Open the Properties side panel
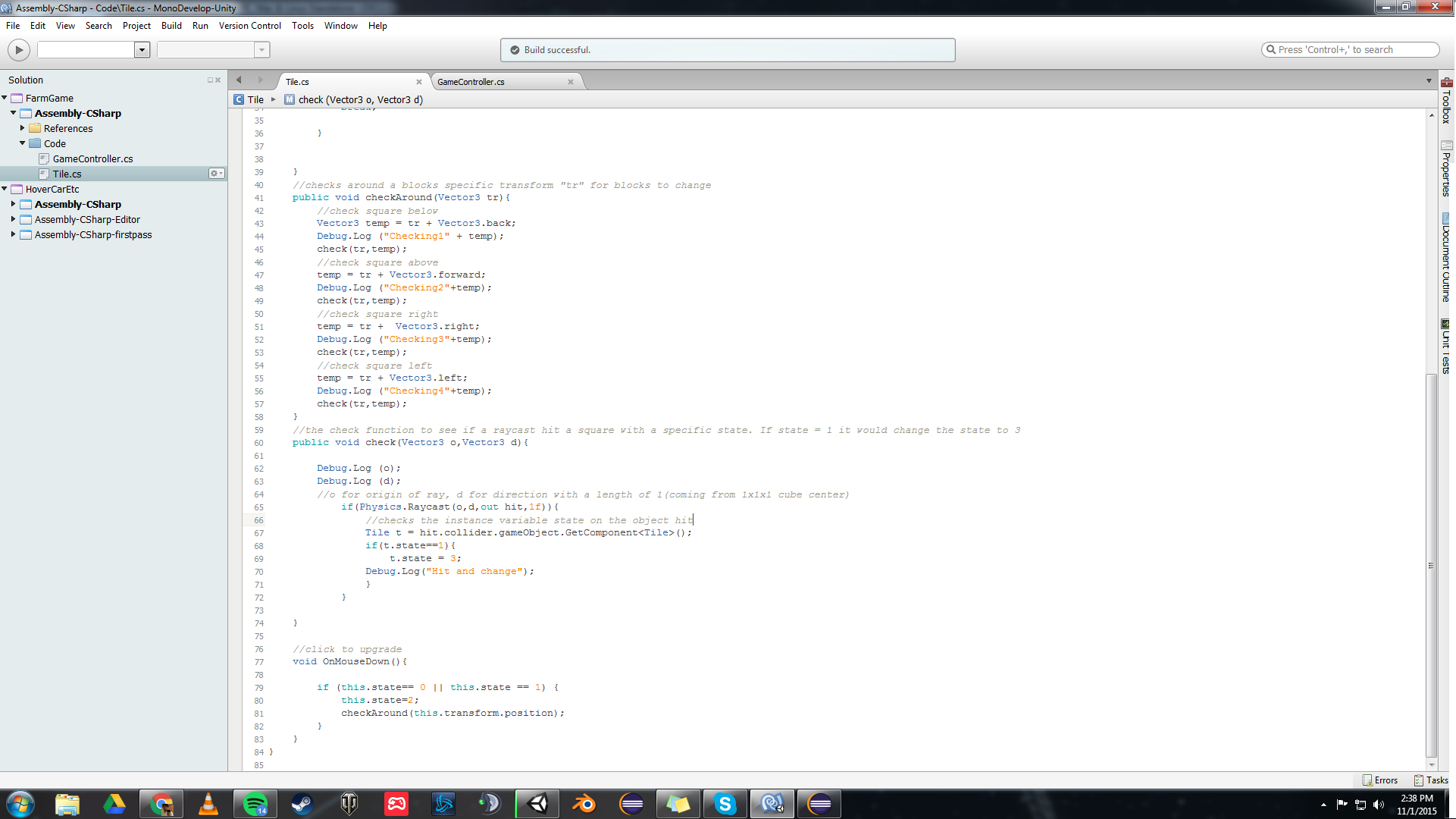This screenshot has height=819, width=1456. [x=1446, y=168]
